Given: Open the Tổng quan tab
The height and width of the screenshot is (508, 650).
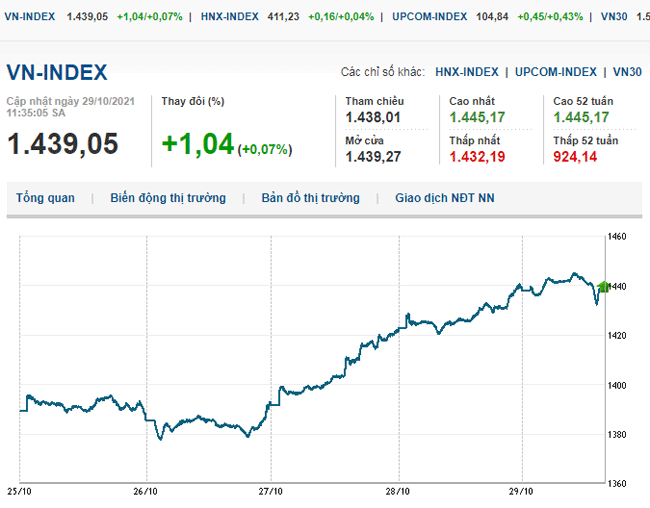Looking at the screenshot, I should pos(45,198).
